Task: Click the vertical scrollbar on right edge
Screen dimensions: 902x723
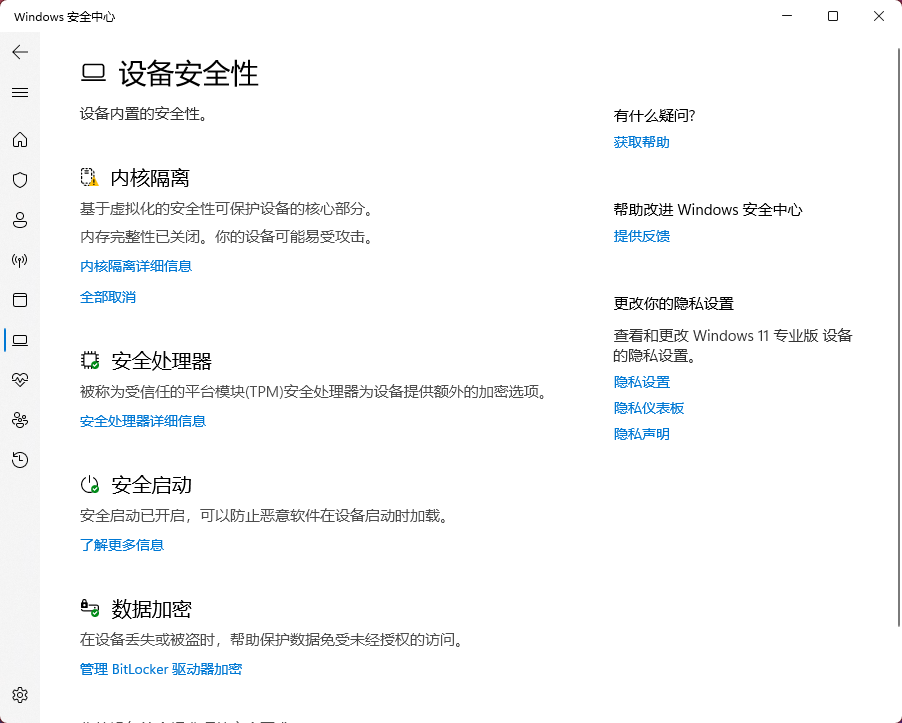Action: [899, 336]
